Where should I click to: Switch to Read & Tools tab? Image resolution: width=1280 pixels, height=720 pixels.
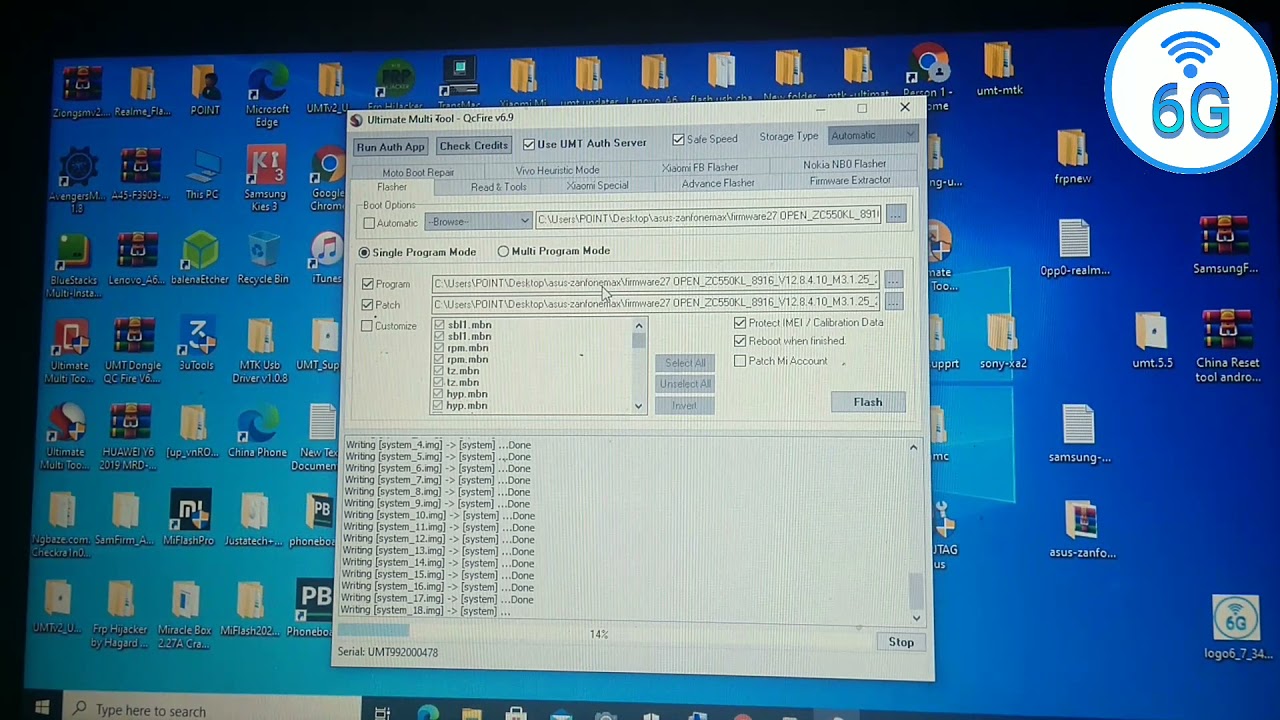pyautogui.click(x=498, y=187)
